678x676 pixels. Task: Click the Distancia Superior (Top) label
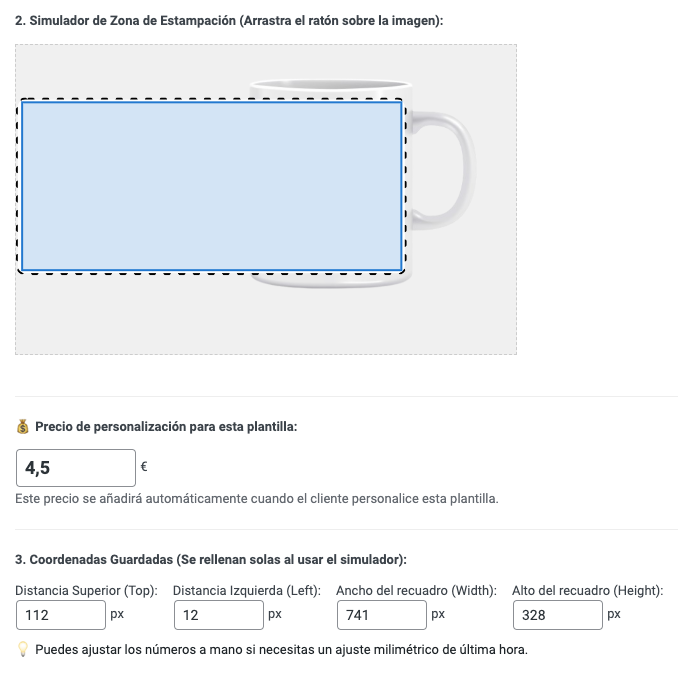[86, 591]
